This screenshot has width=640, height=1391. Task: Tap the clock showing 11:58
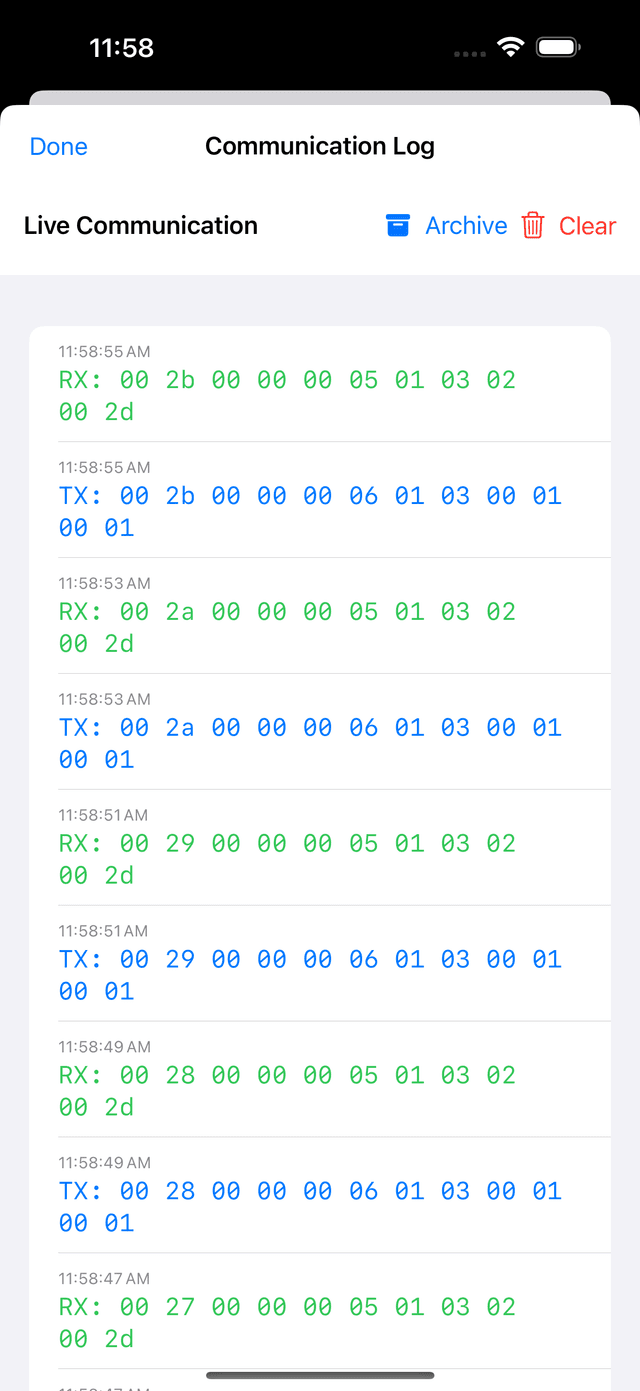[122, 46]
